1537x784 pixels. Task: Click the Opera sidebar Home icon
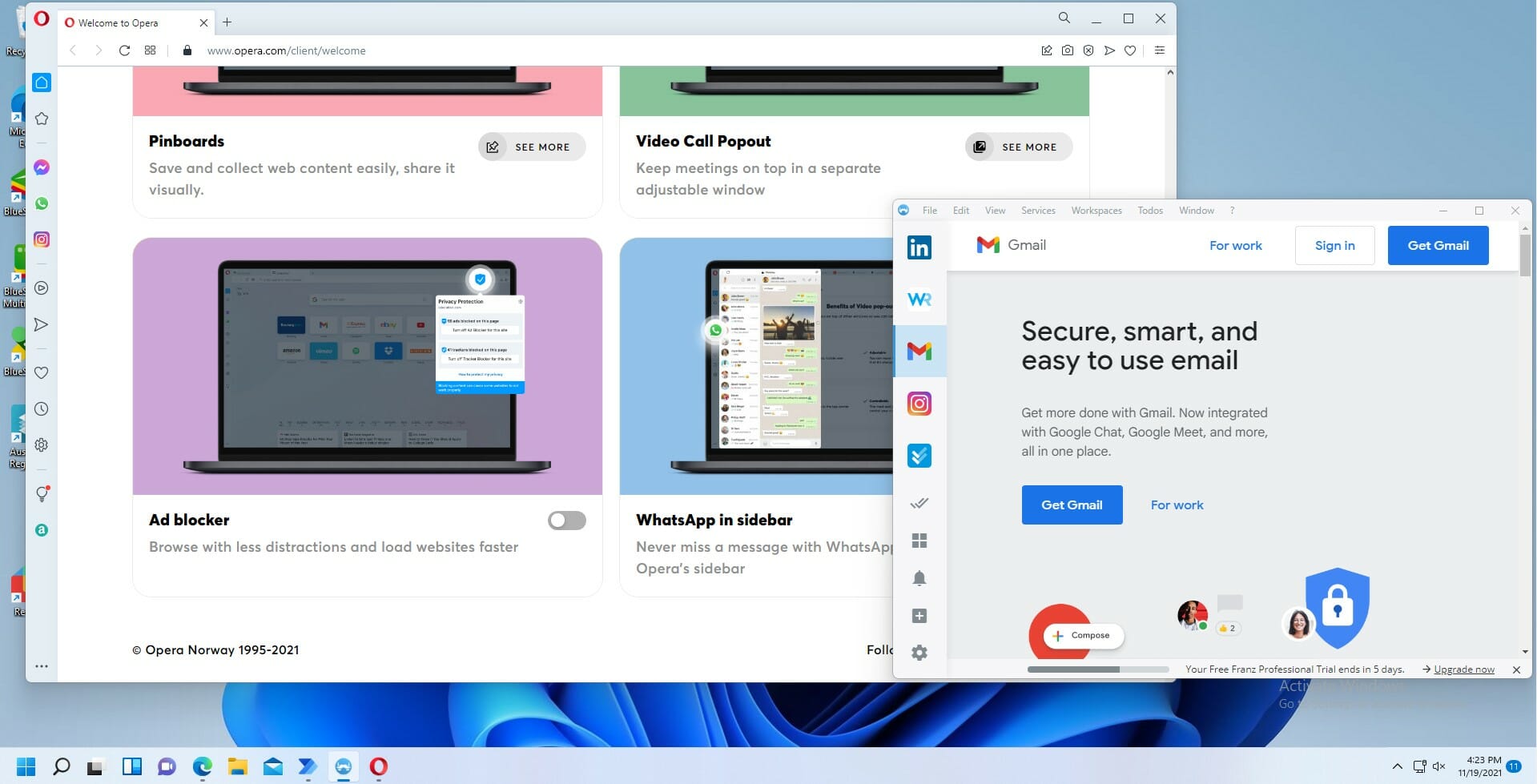42,82
